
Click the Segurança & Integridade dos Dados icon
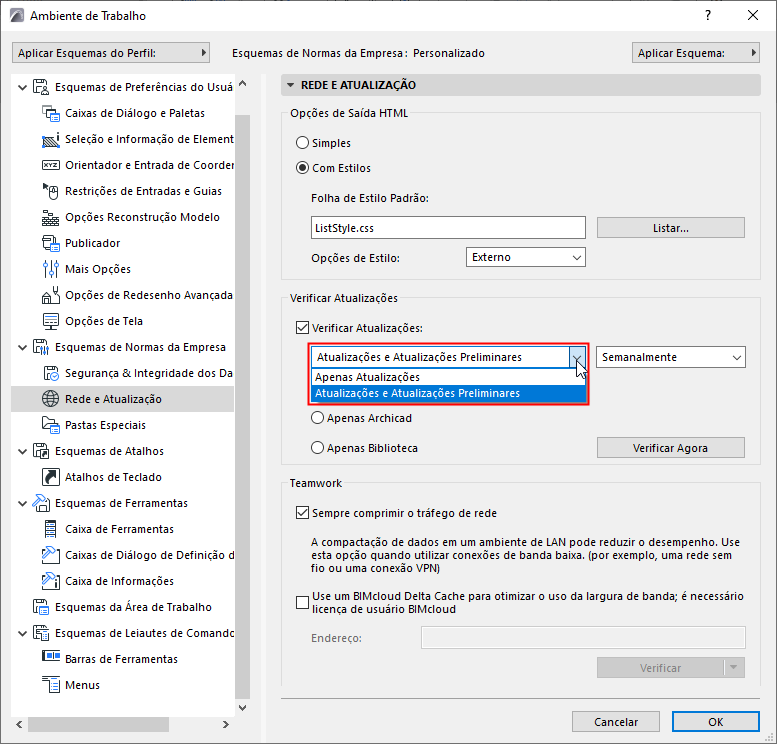[x=51, y=373]
